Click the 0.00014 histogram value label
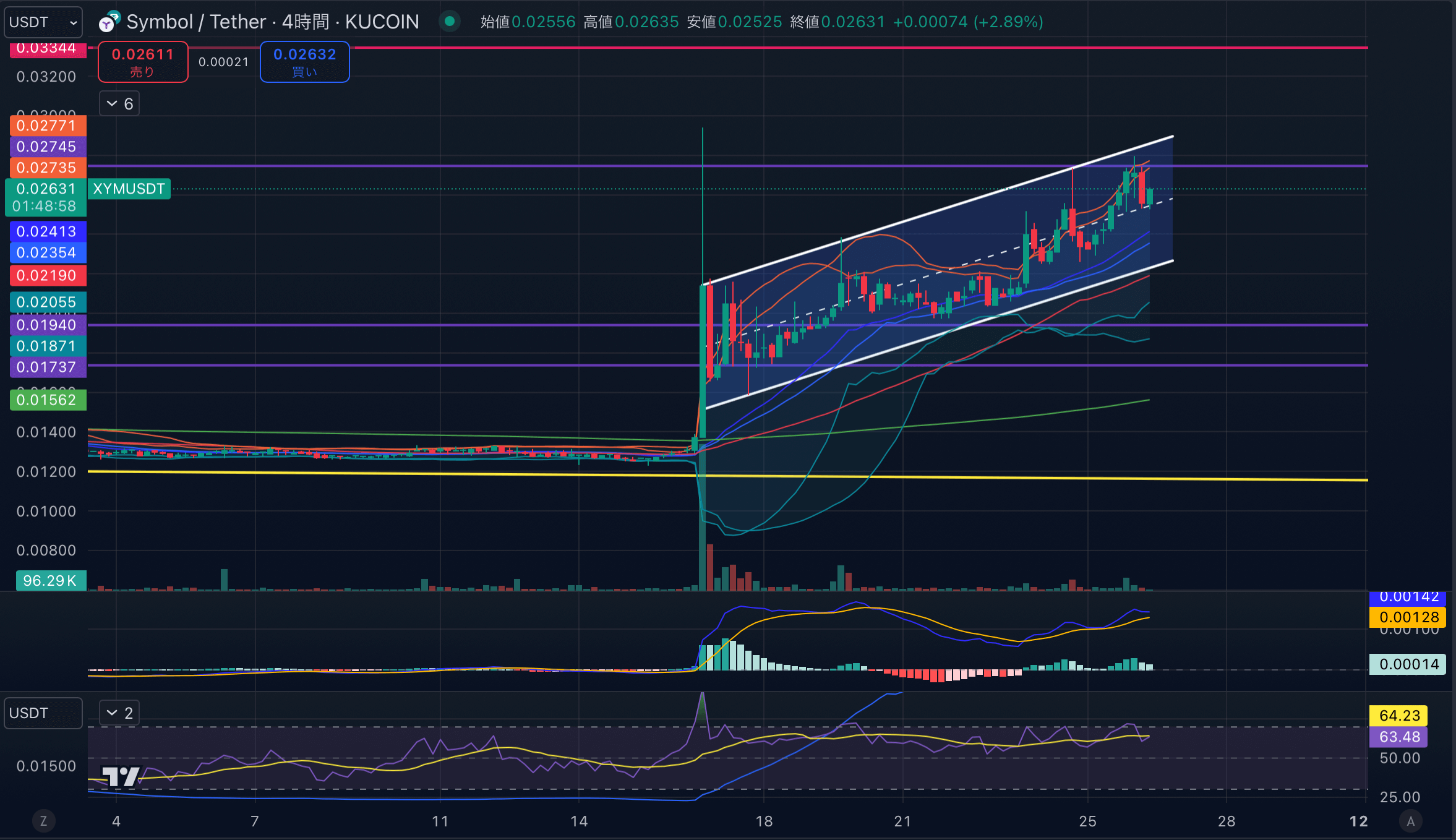 click(x=1407, y=664)
